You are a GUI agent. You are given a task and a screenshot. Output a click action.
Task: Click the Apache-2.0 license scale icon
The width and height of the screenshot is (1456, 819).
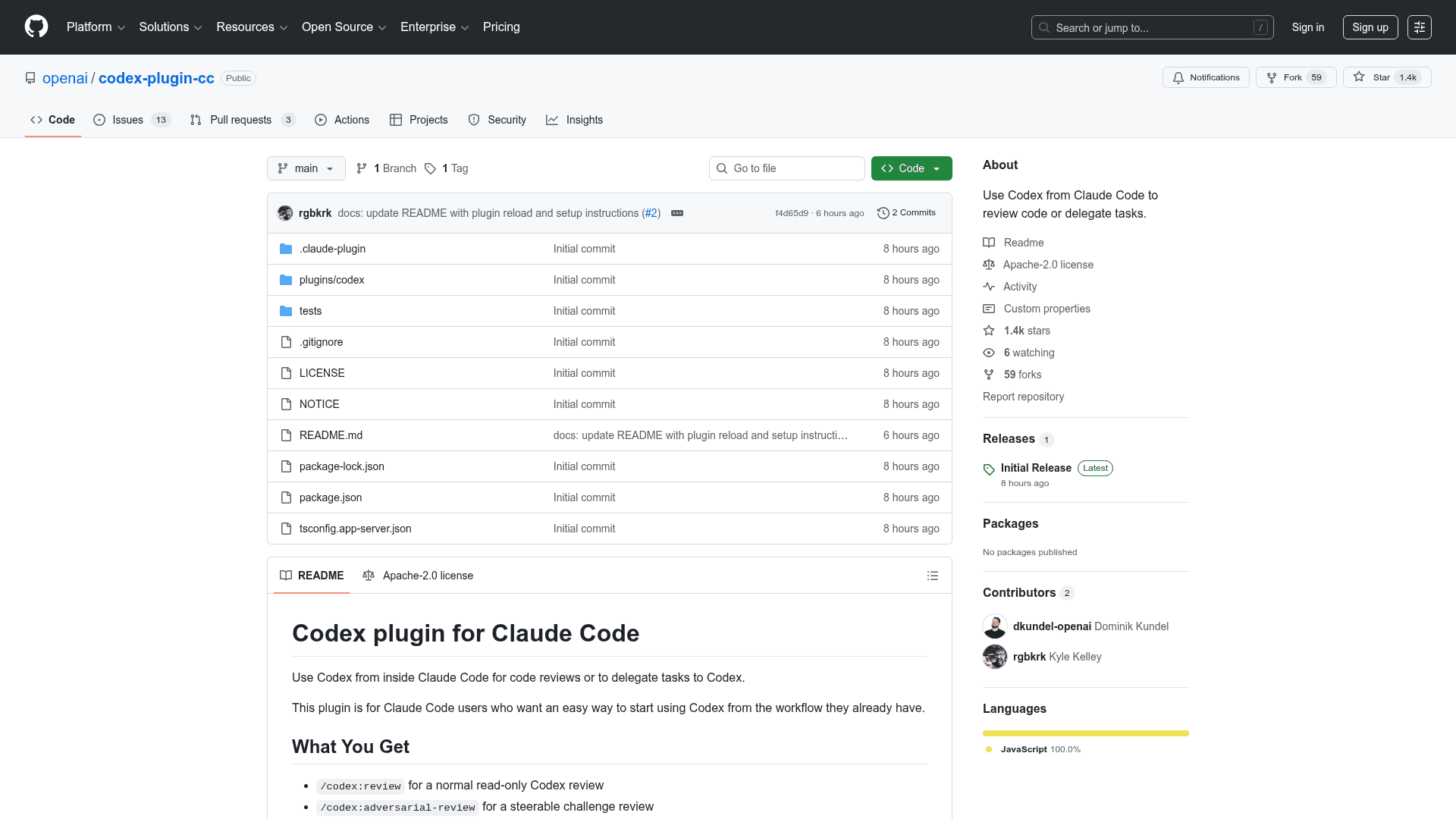point(989,265)
